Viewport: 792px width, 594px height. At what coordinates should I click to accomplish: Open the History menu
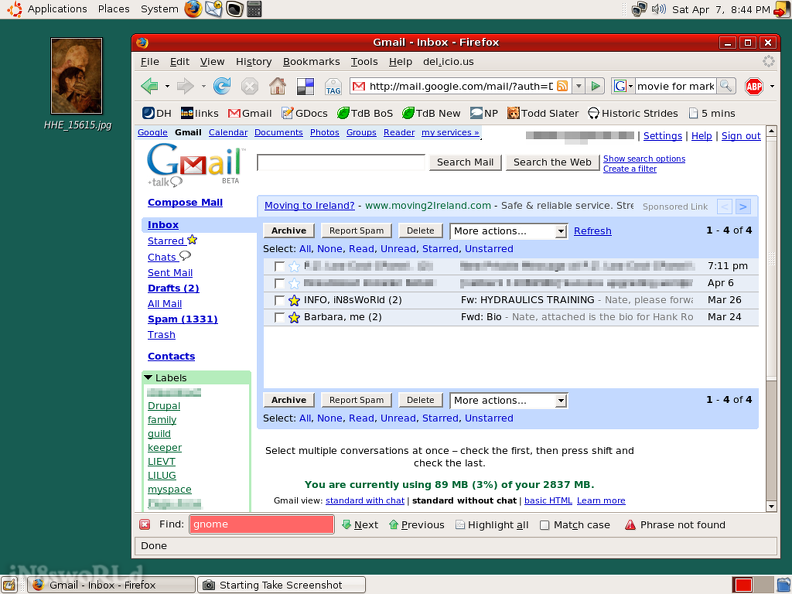tap(254, 62)
